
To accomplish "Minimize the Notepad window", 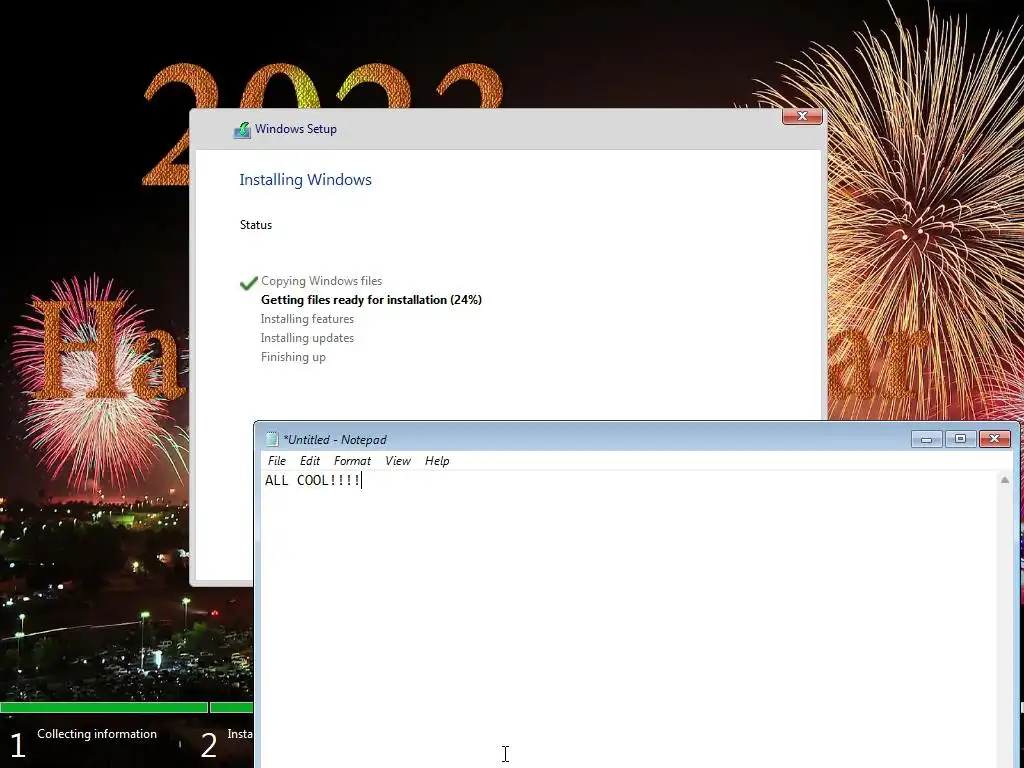I will [x=926, y=439].
